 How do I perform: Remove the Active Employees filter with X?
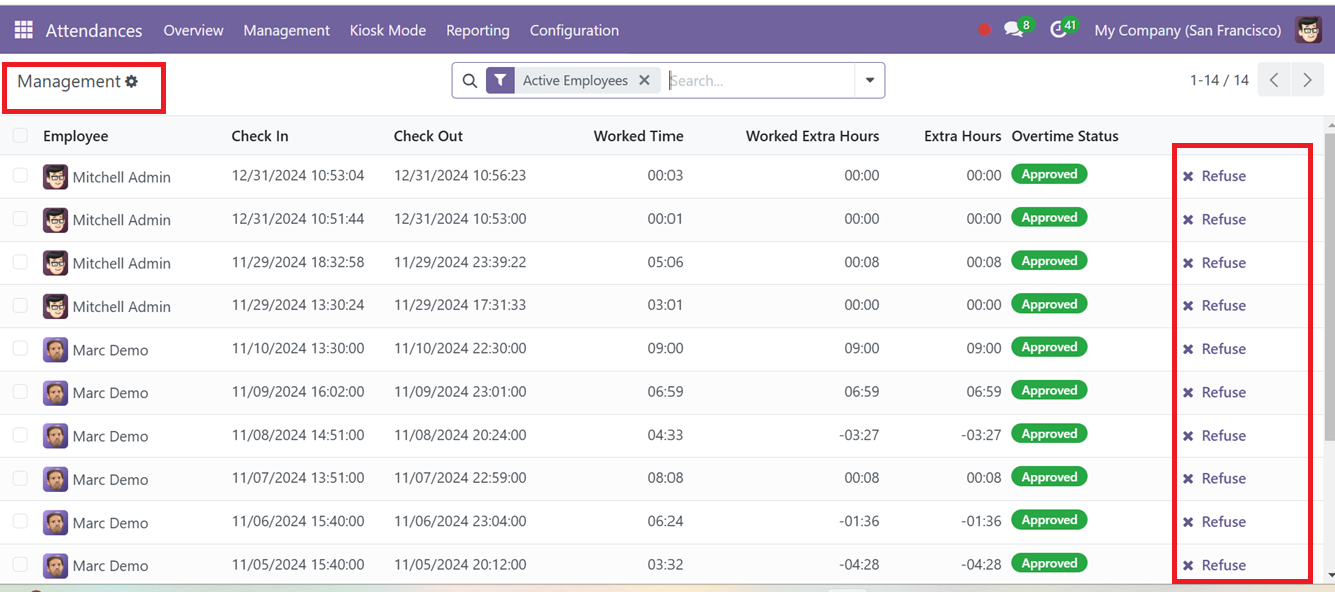coord(644,81)
